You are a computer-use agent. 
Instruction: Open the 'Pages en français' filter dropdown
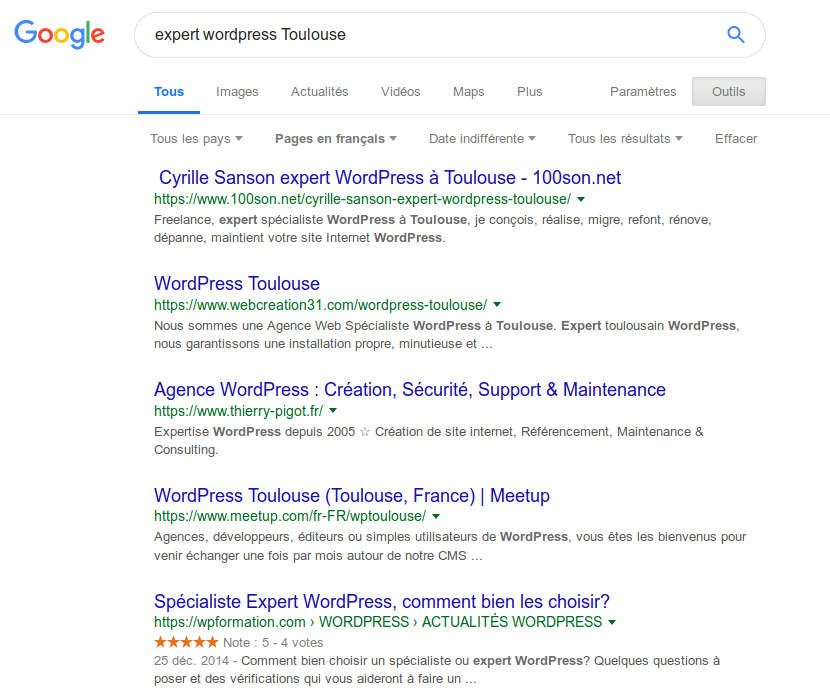[x=335, y=139]
